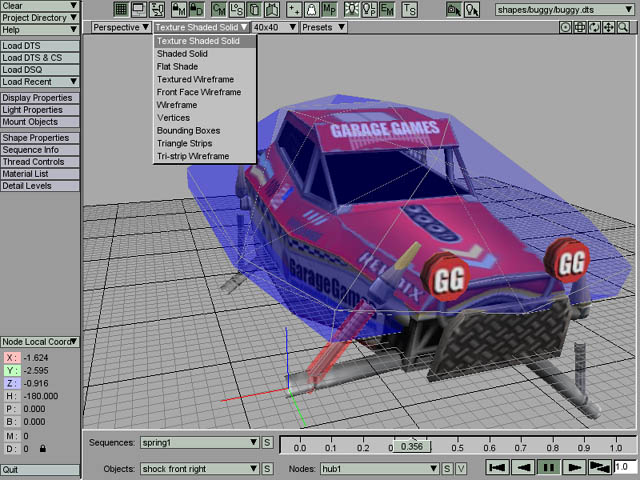Viewport: 640px width, 480px height.
Task: Click the Load DTS button
Action: 39,46
